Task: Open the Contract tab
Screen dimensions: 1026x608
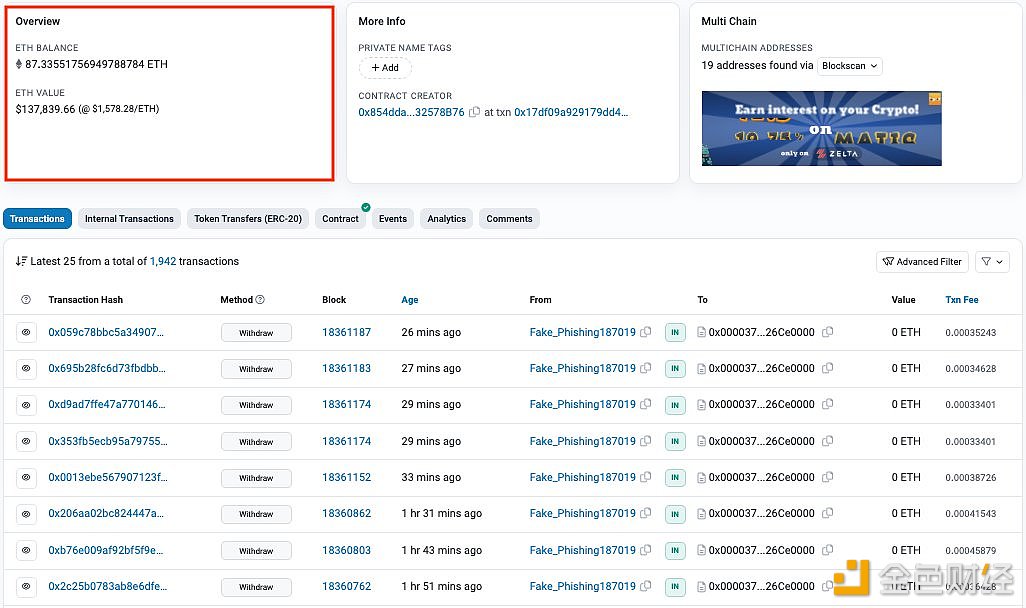Action: click(340, 219)
